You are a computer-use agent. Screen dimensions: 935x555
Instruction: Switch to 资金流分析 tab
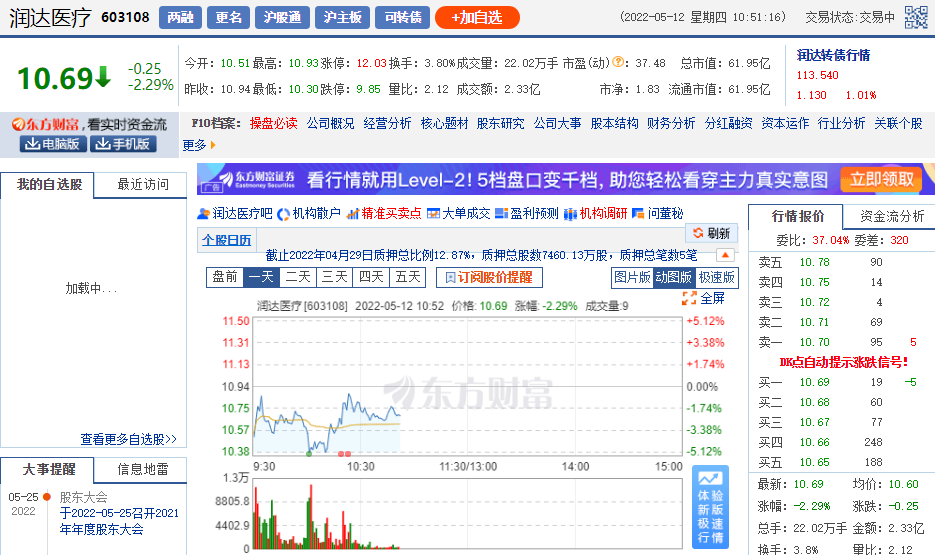pyautogui.click(x=891, y=216)
